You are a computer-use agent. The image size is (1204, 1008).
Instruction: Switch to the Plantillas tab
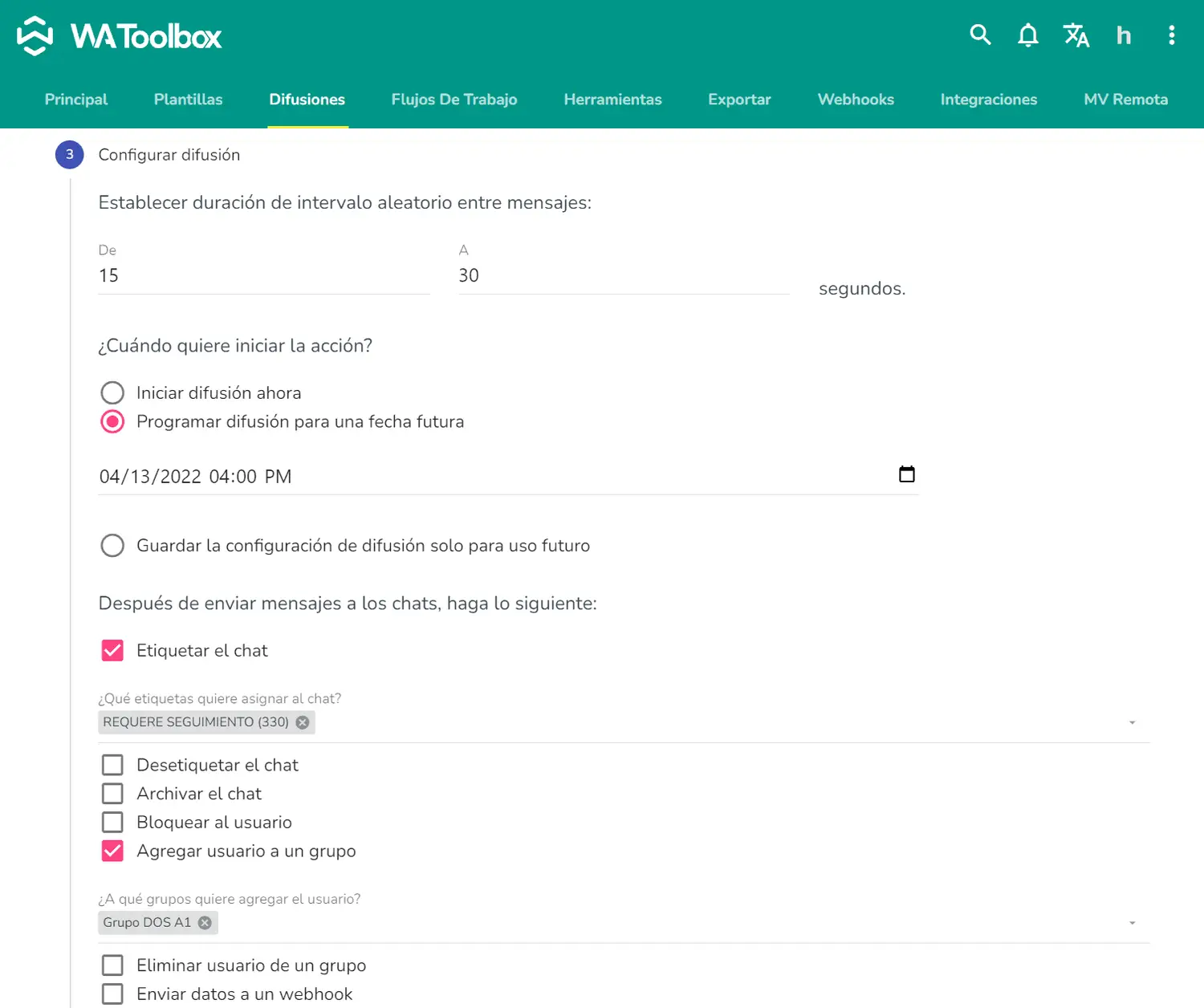click(188, 100)
